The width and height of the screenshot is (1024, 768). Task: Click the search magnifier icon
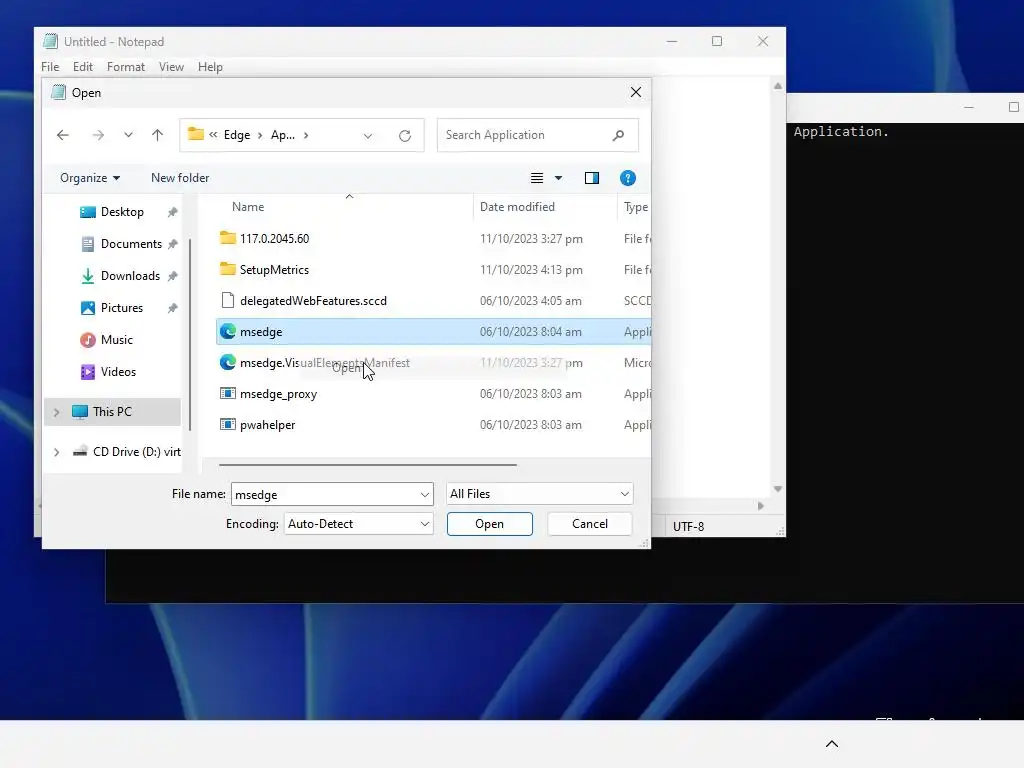tap(618, 135)
